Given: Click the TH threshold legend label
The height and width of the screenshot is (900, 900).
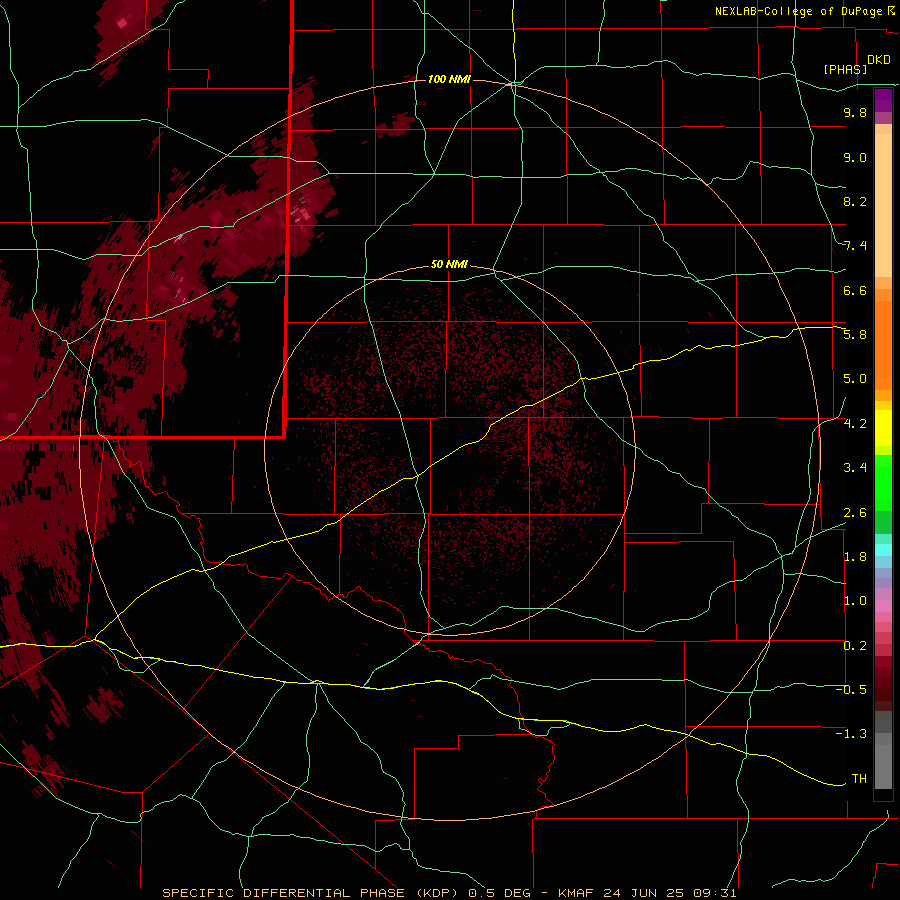Looking at the screenshot, I should [x=859, y=779].
